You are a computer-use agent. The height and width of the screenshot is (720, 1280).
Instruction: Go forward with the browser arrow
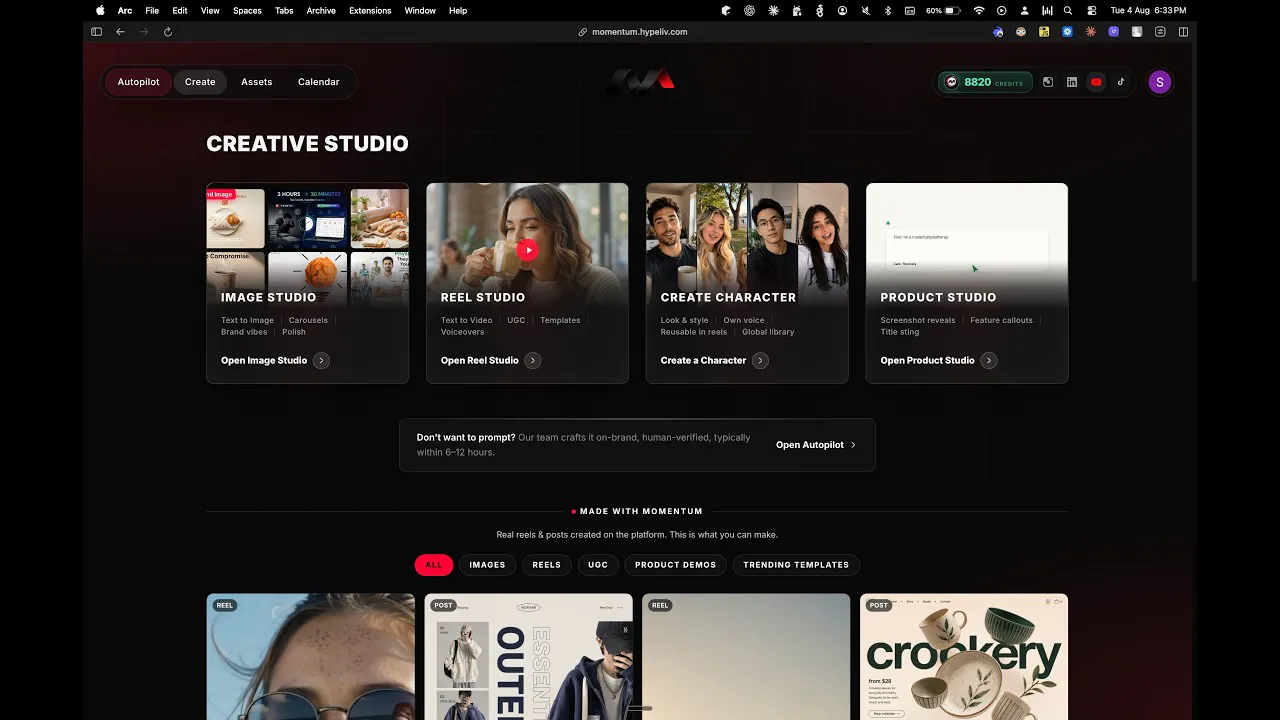click(144, 32)
